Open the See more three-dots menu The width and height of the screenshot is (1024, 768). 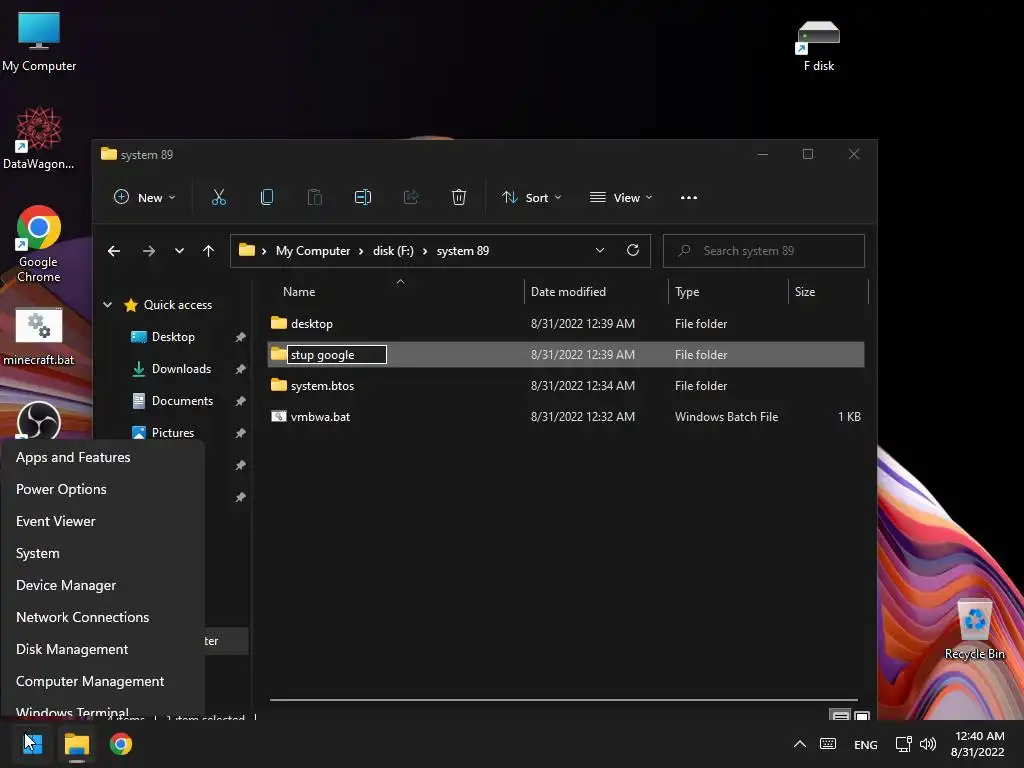coord(689,197)
